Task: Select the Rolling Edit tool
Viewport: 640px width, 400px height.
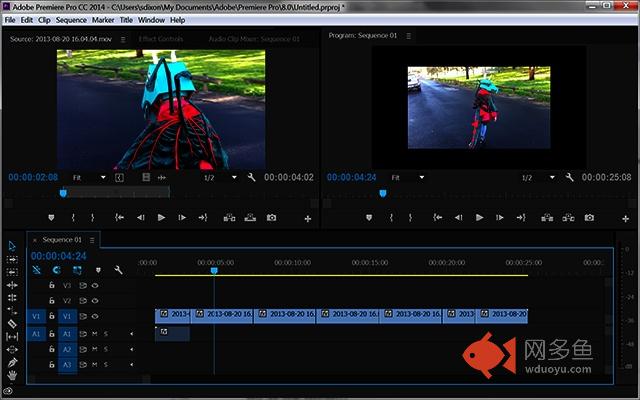Action: click(12, 298)
